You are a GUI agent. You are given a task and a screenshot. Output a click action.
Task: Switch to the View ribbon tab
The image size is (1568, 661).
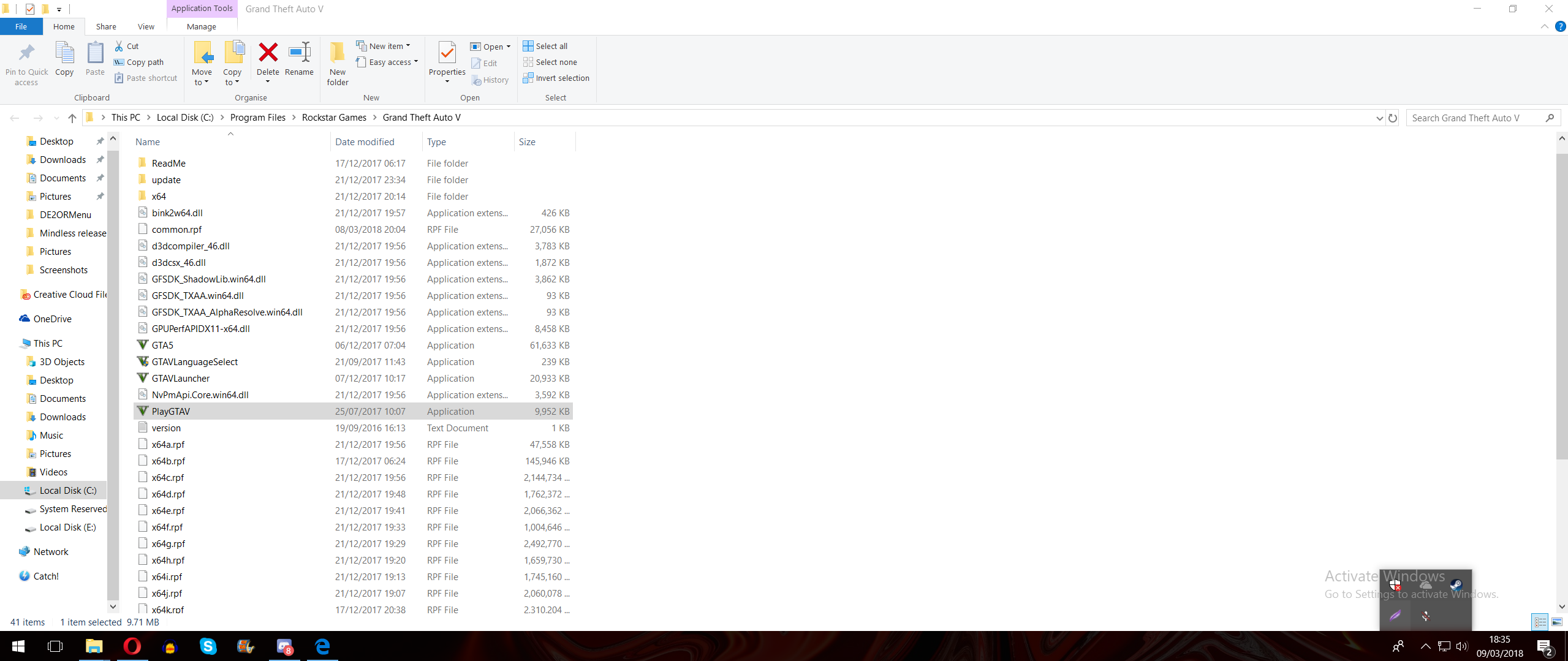[x=146, y=26]
